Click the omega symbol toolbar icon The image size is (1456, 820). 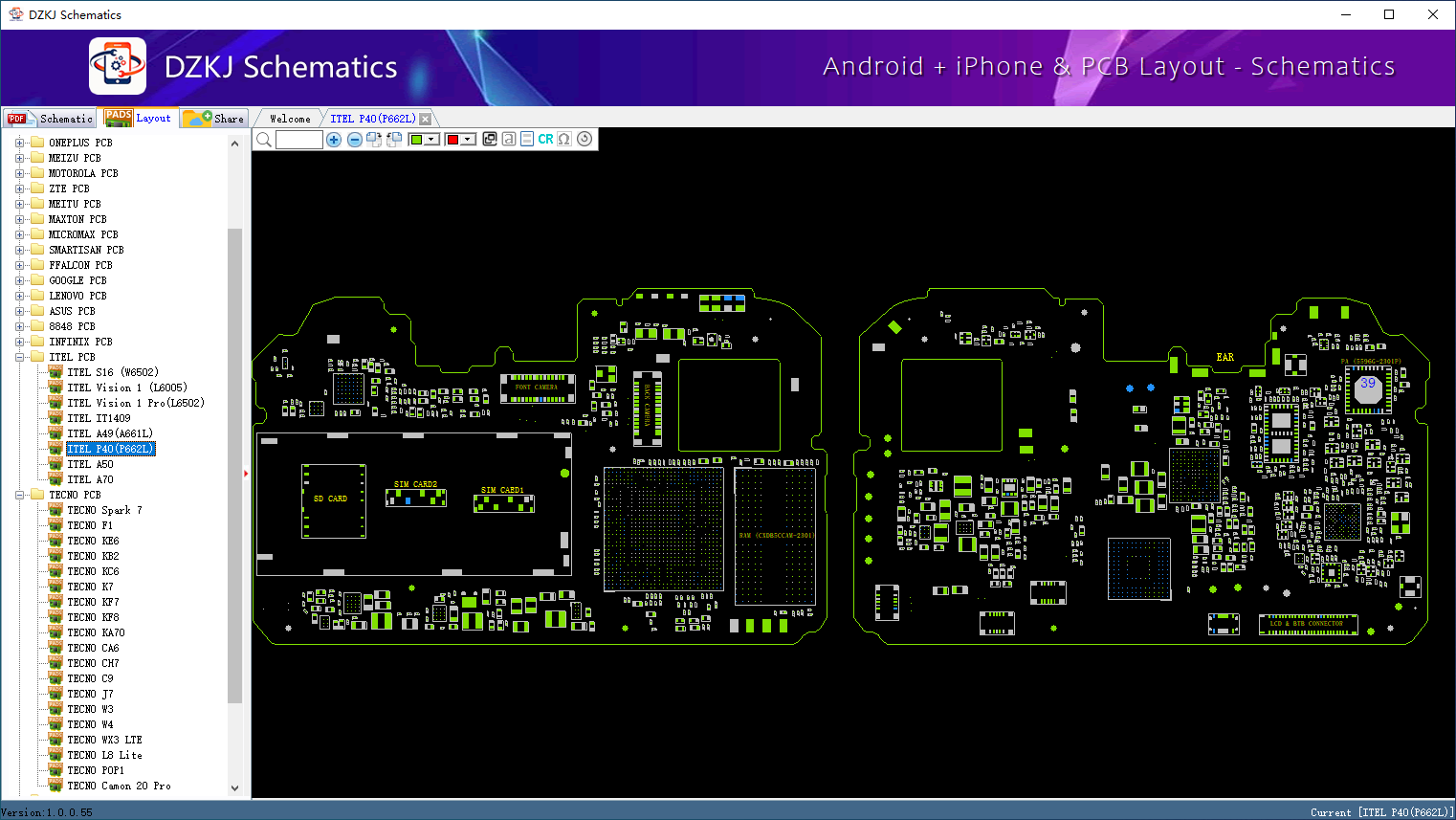coord(564,139)
